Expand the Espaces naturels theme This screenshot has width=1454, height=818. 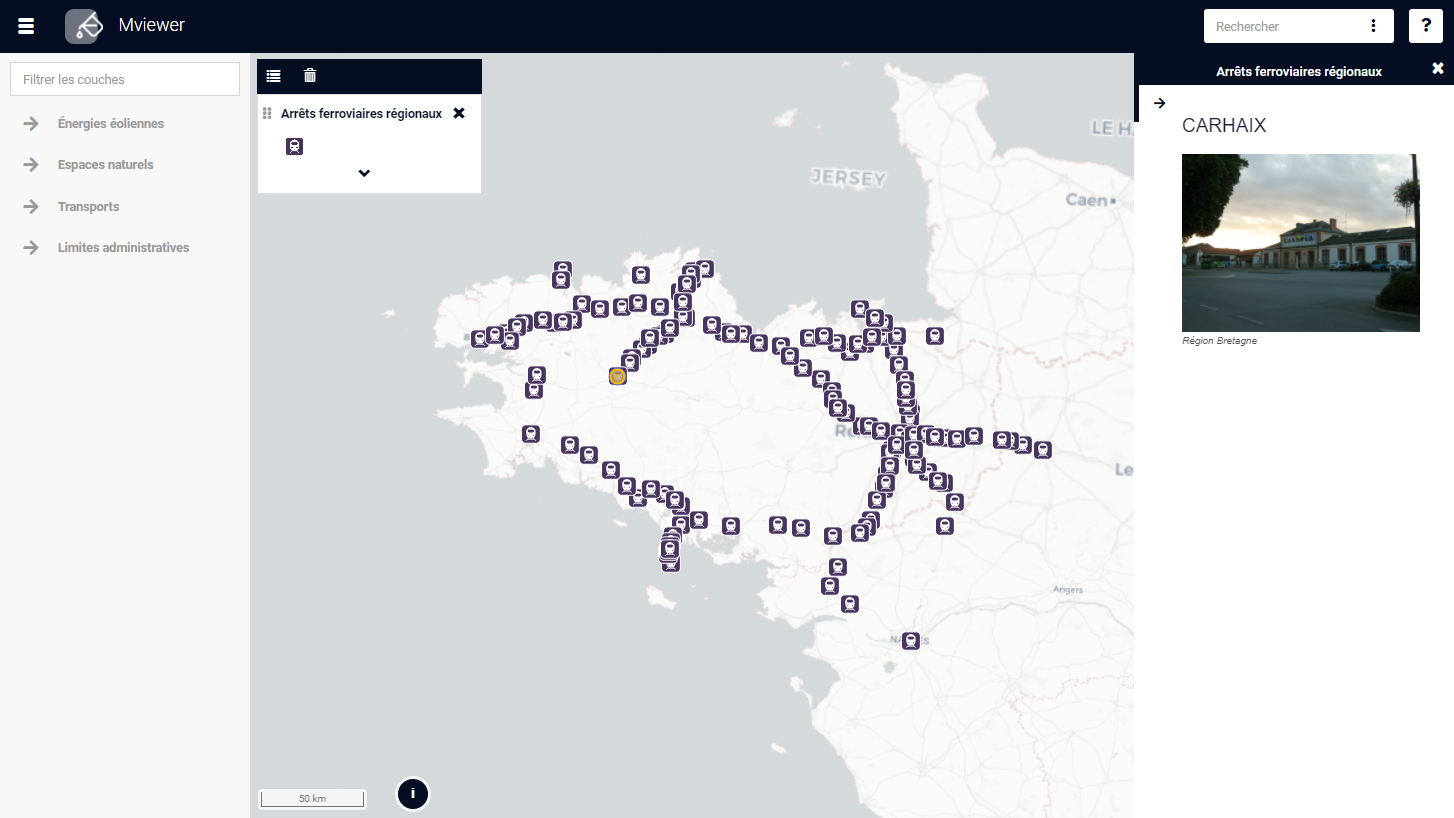[105, 165]
